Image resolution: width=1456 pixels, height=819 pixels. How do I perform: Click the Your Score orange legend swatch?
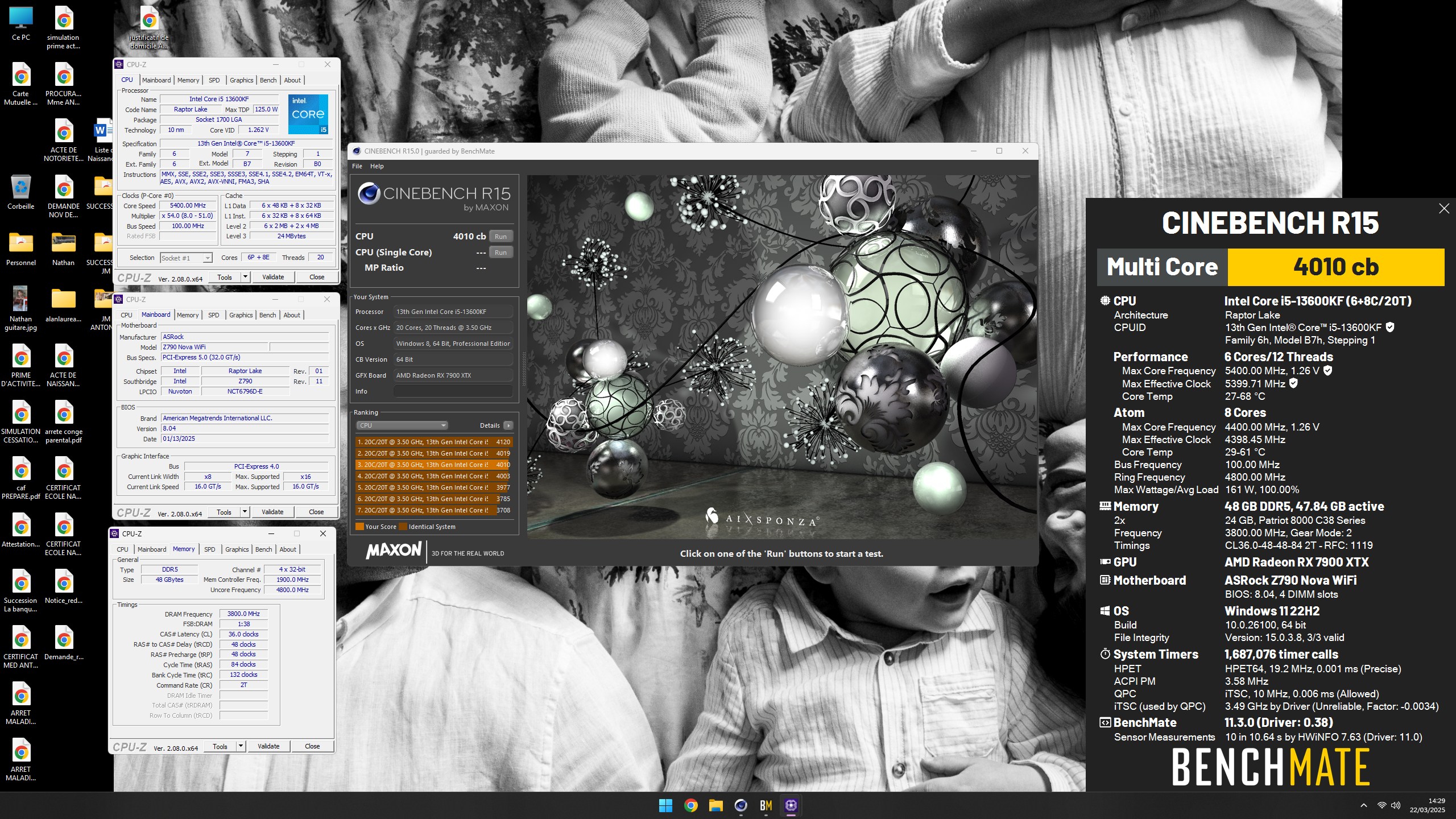click(x=359, y=527)
